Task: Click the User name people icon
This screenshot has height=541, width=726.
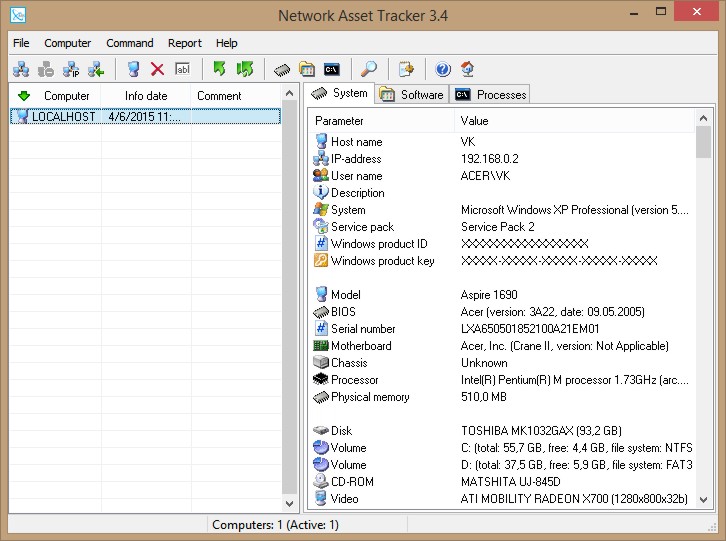Action: click(x=320, y=176)
